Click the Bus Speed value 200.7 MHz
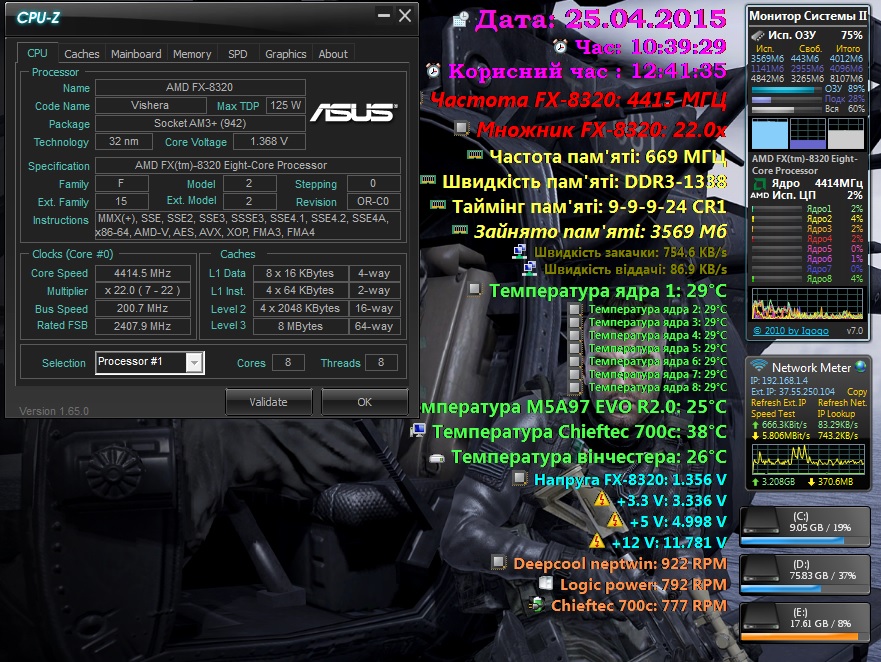Viewport: 881px width, 662px height. (x=143, y=309)
